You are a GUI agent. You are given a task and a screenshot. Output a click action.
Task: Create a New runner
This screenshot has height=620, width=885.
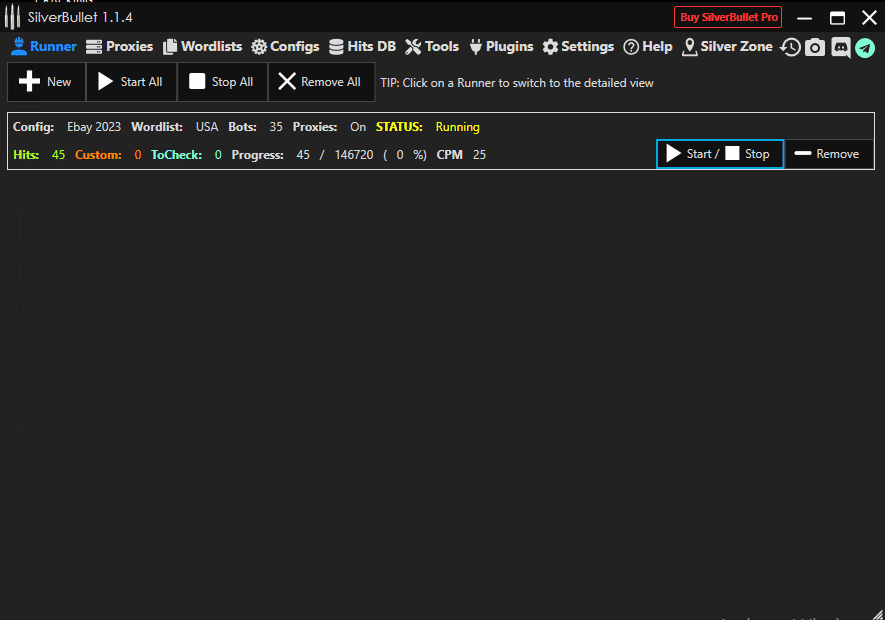point(46,82)
